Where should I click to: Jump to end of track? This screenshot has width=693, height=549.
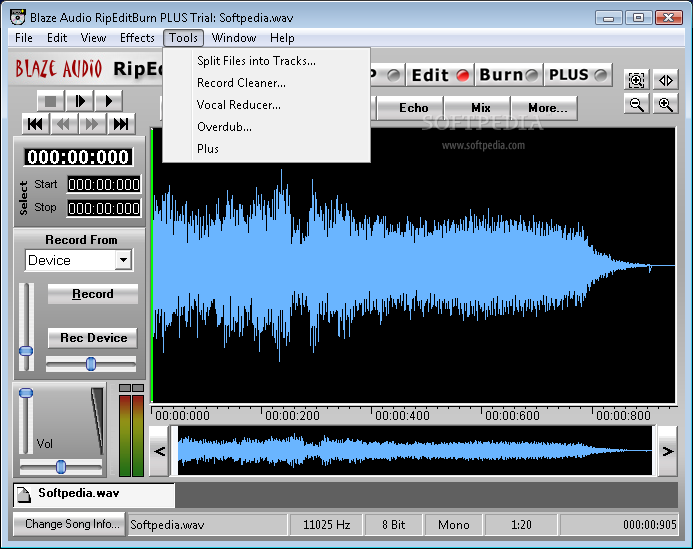(121, 124)
